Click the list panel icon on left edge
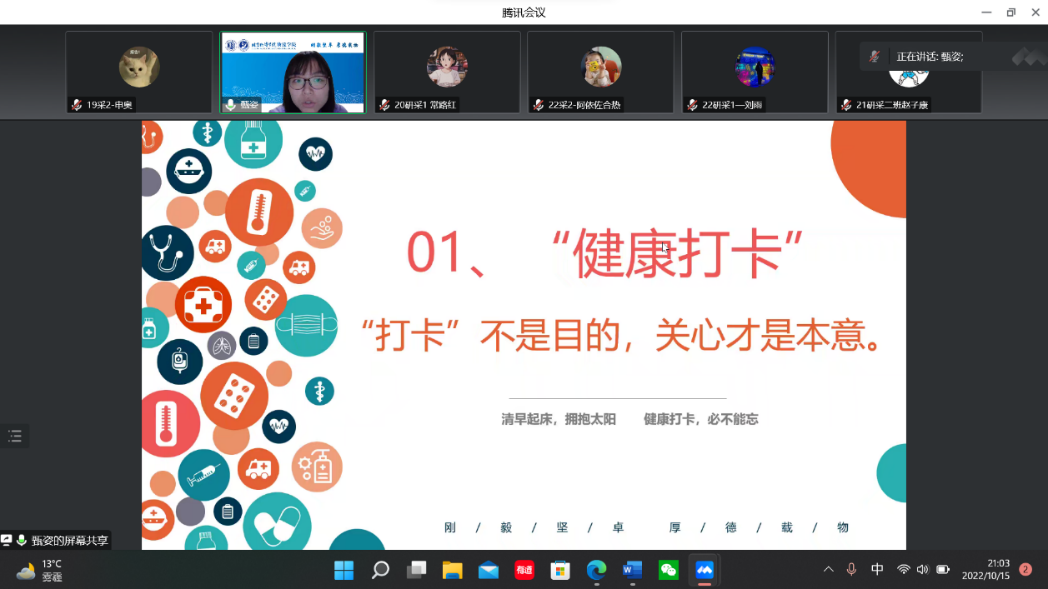1048x589 pixels. pos(15,435)
